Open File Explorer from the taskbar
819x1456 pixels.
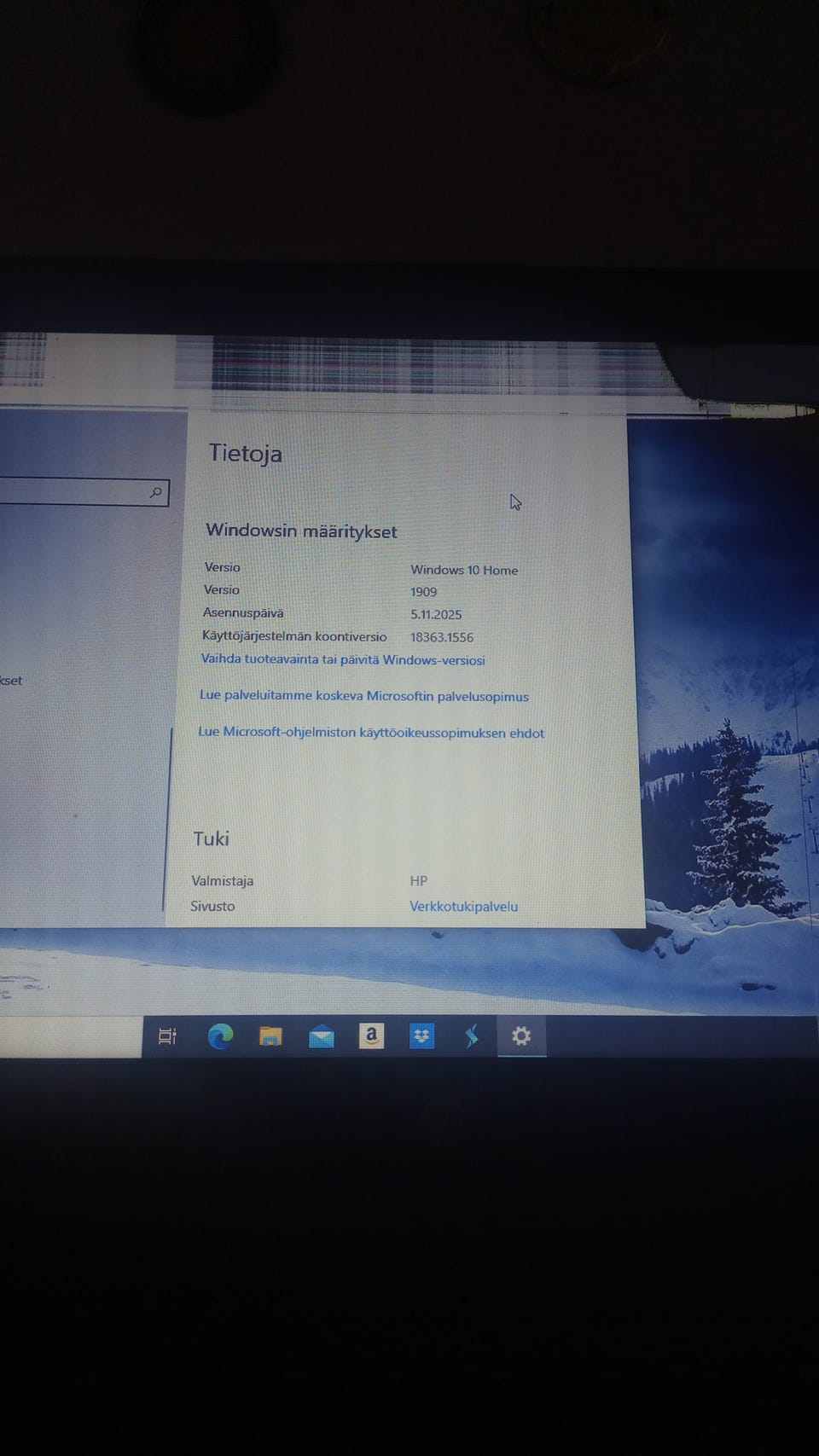point(270,1037)
